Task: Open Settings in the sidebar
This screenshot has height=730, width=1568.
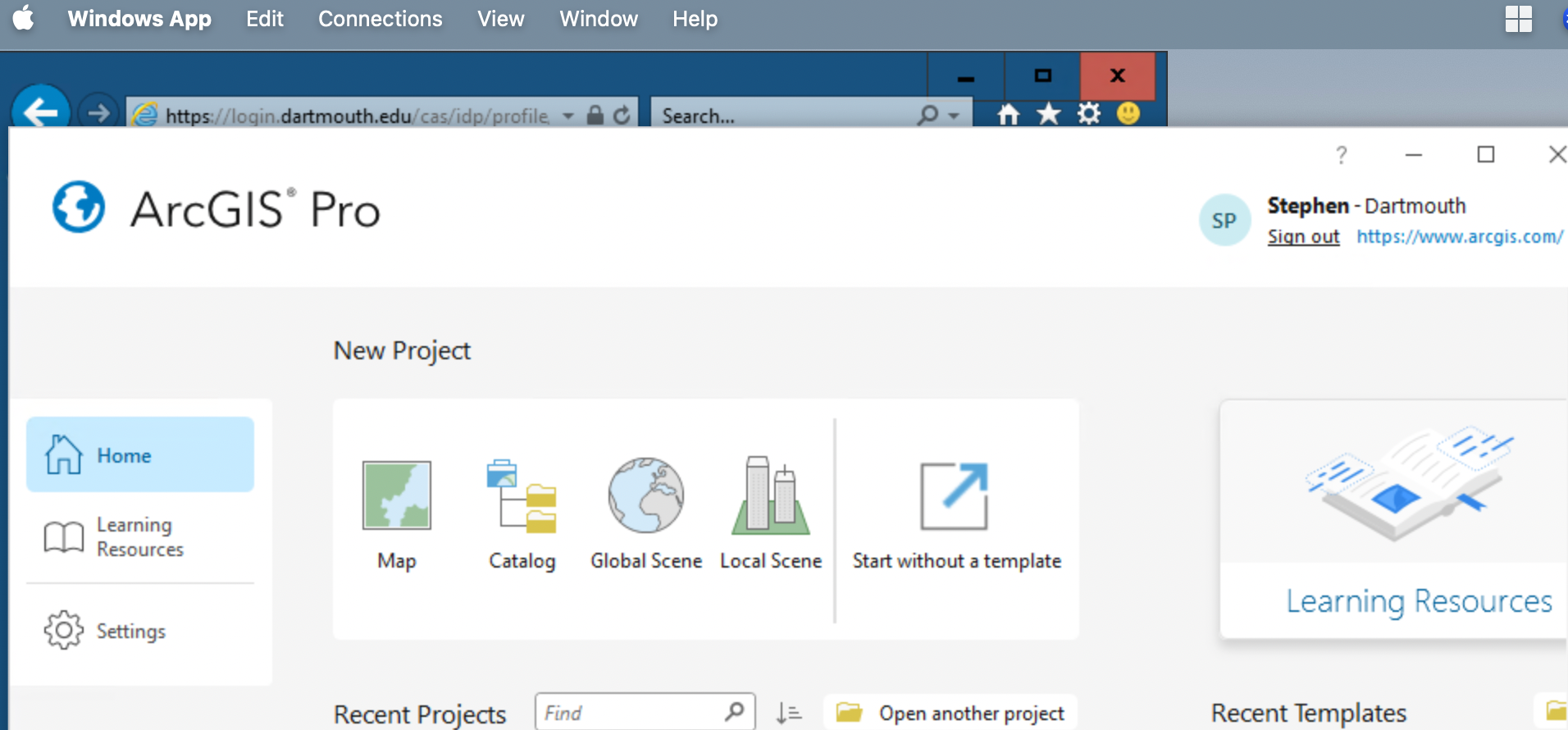Action: (x=140, y=631)
